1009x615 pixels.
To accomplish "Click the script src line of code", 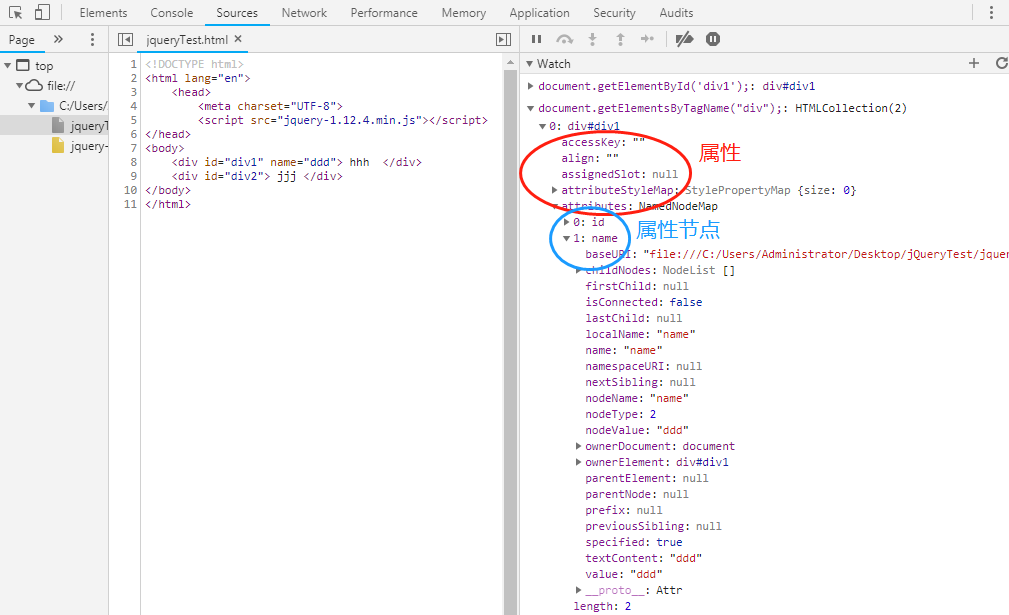I will click(343, 120).
